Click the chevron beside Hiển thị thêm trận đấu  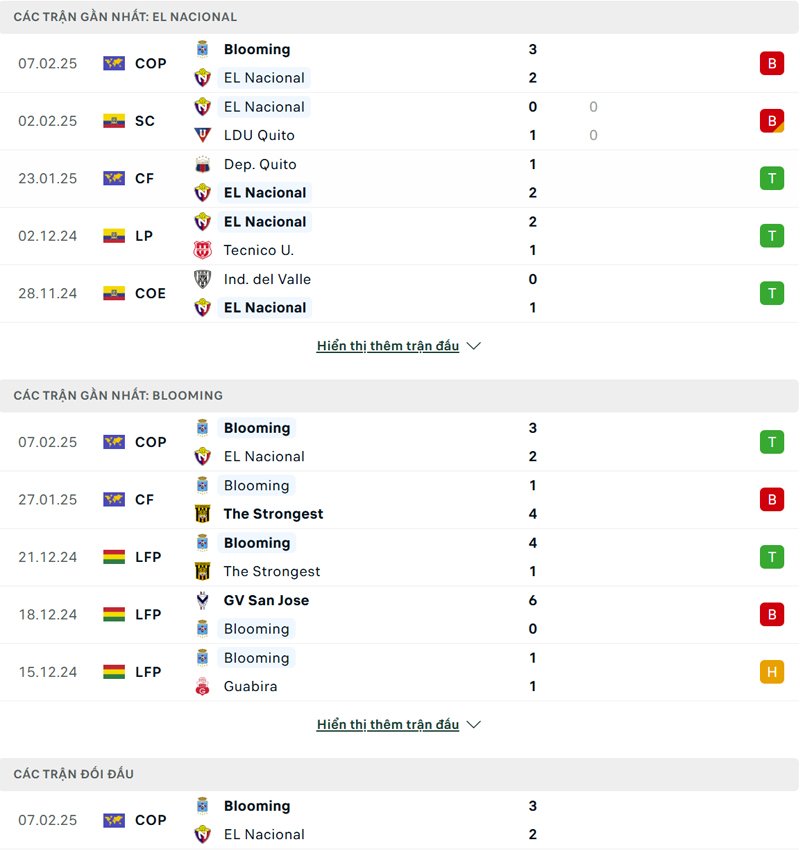(472, 345)
